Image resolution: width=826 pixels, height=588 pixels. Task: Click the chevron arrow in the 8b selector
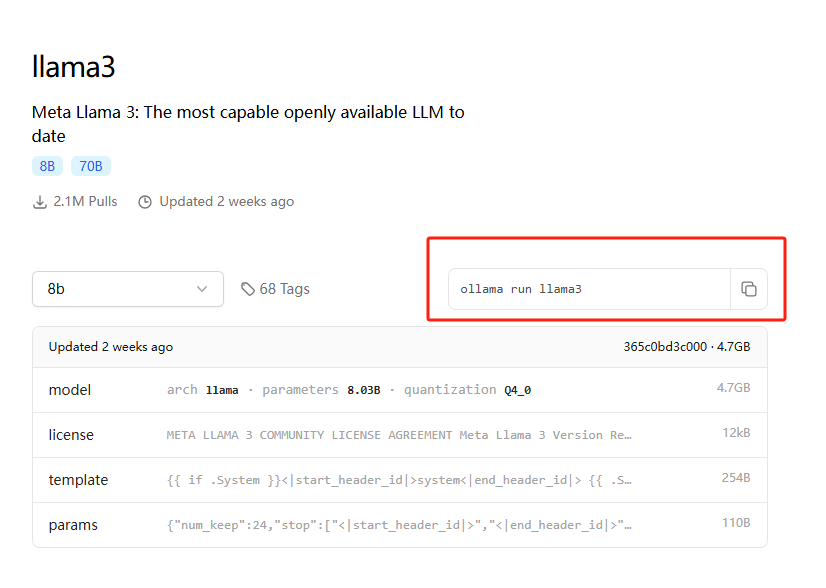click(x=203, y=289)
